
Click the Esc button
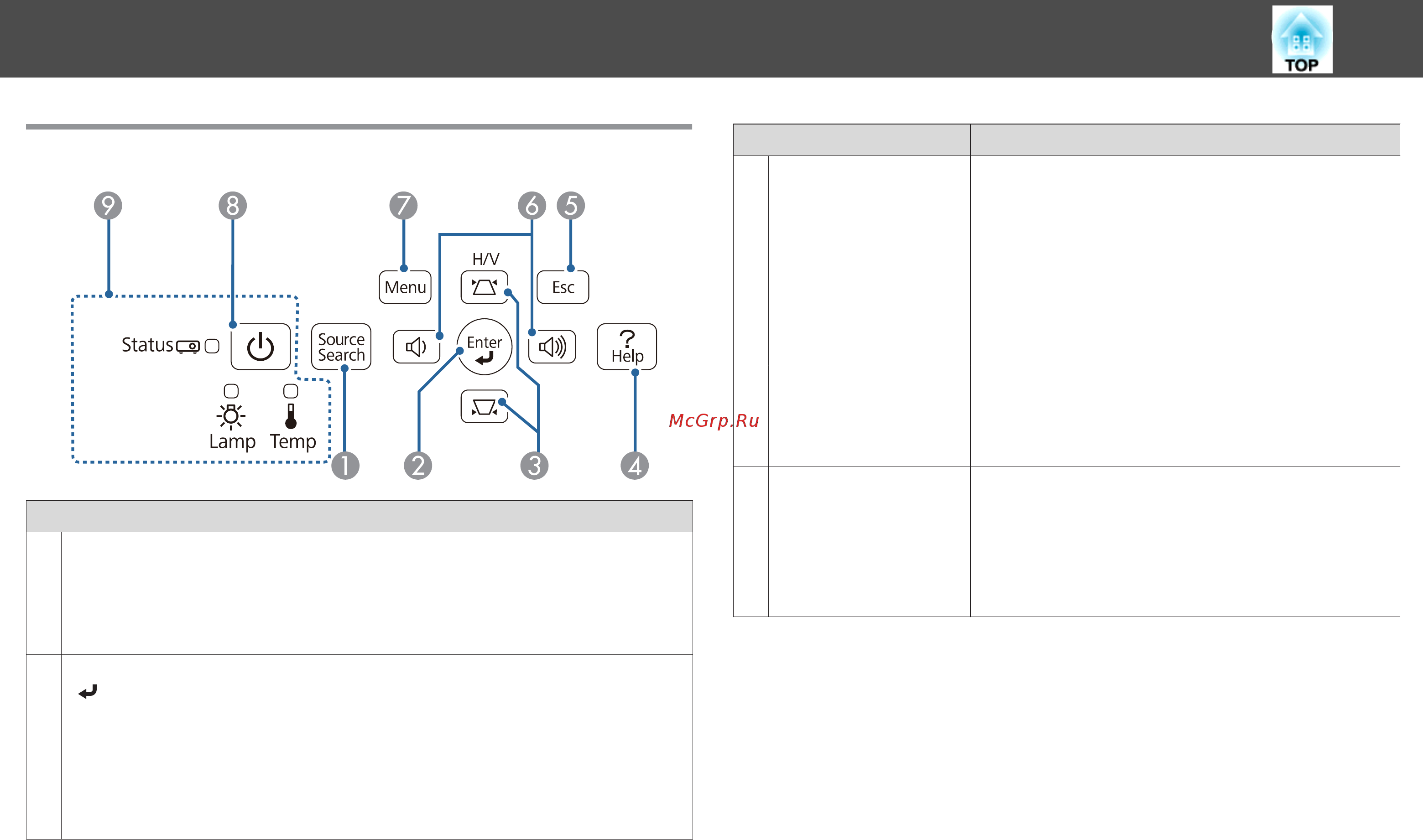tap(563, 287)
